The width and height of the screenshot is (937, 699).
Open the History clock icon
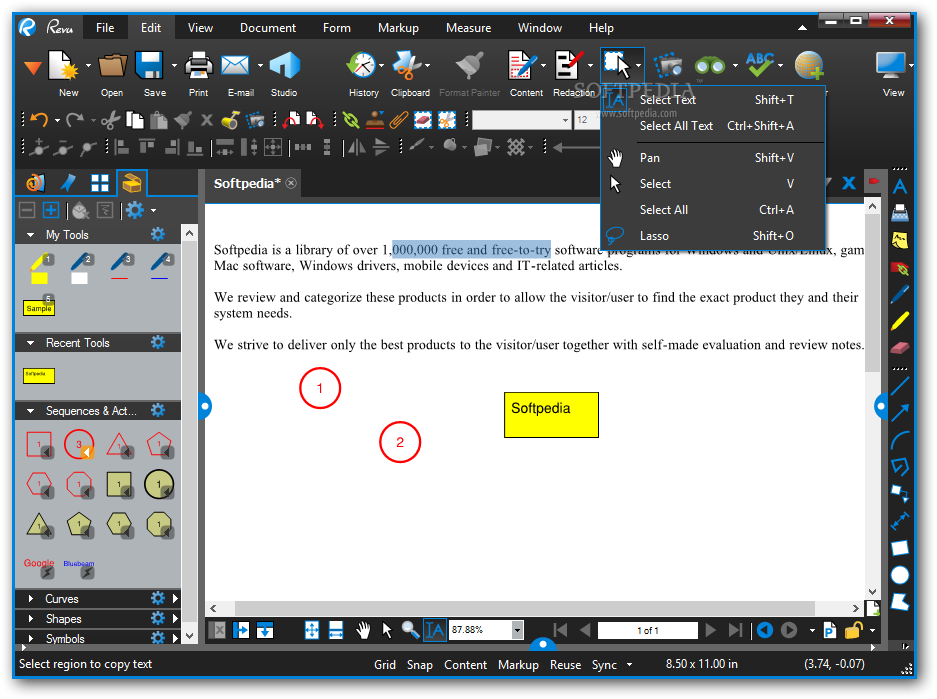362,66
